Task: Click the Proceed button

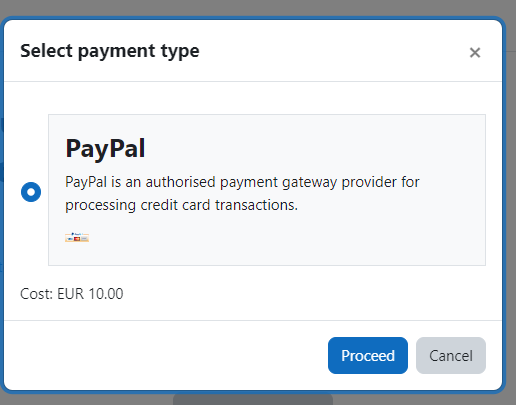Action: pyautogui.click(x=368, y=355)
